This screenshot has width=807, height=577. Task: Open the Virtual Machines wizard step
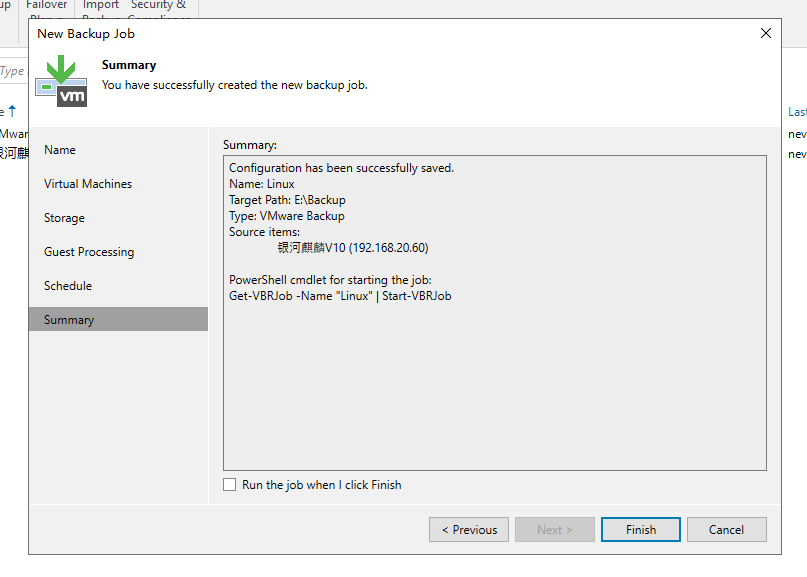[88, 184]
